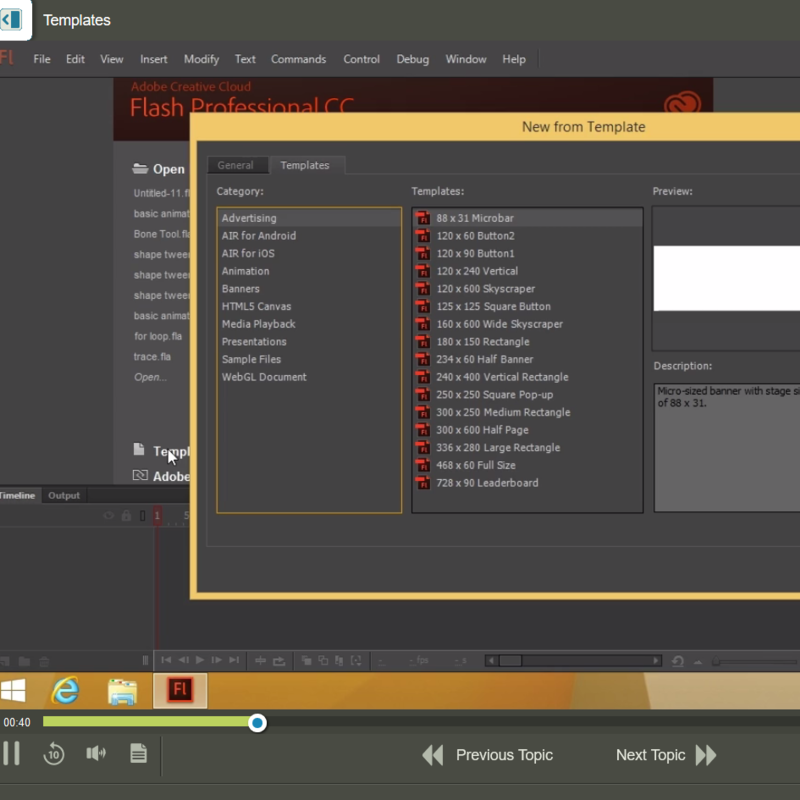The image size is (800, 800).
Task: Select 468 x 60 Full Size text
Action: [x=476, y=465]
